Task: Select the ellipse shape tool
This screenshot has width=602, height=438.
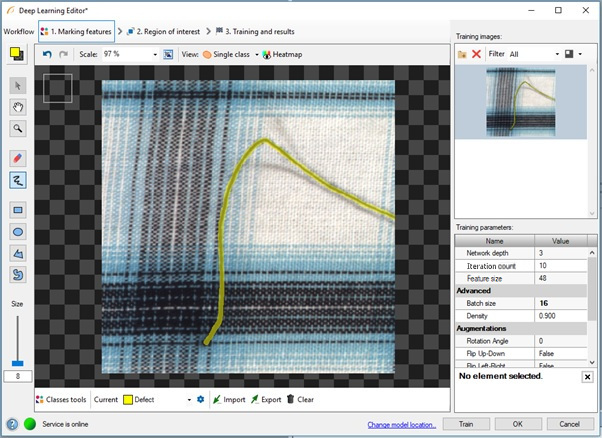Action: tap(18, 231)
